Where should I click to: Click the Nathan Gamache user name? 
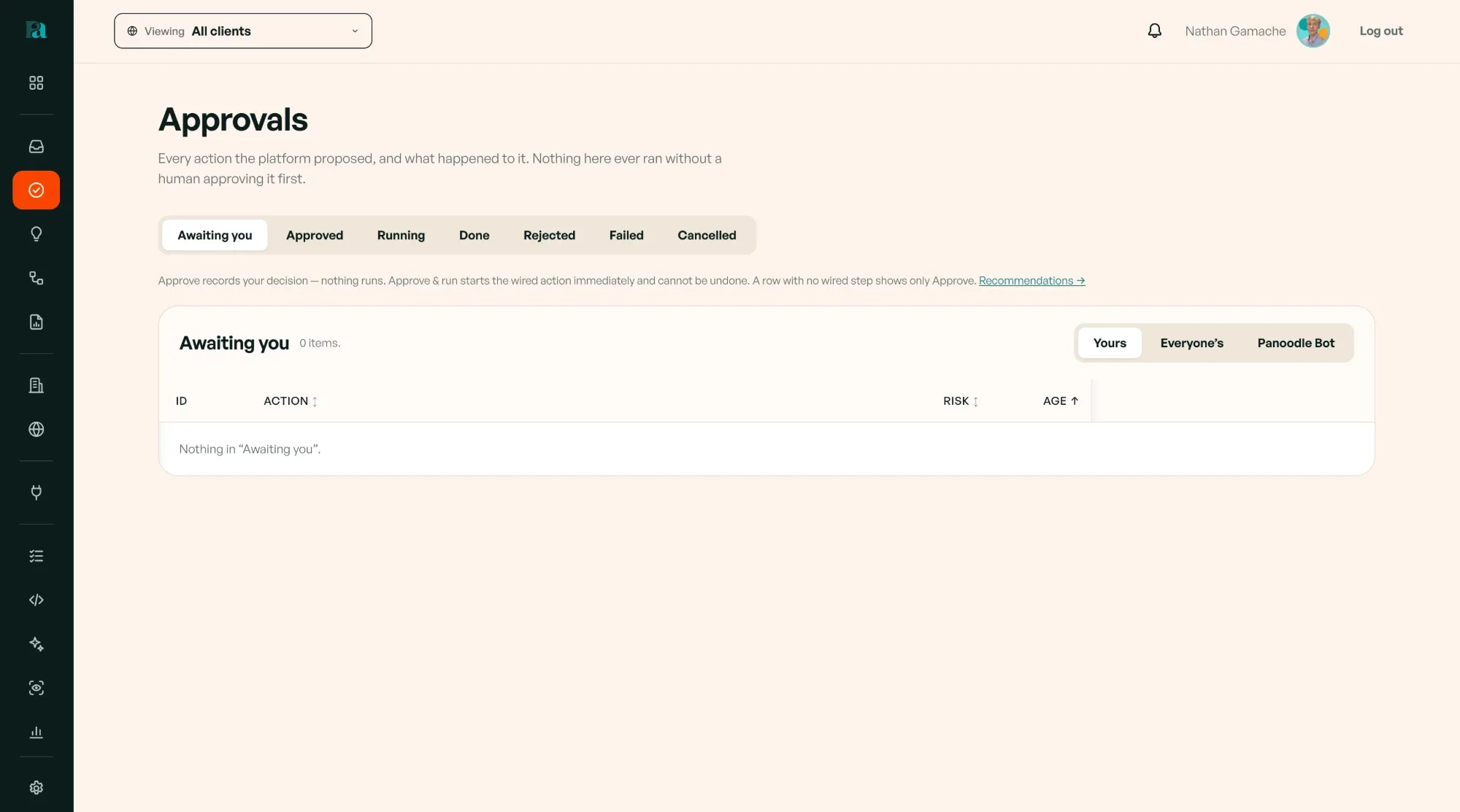point(1235,31)
